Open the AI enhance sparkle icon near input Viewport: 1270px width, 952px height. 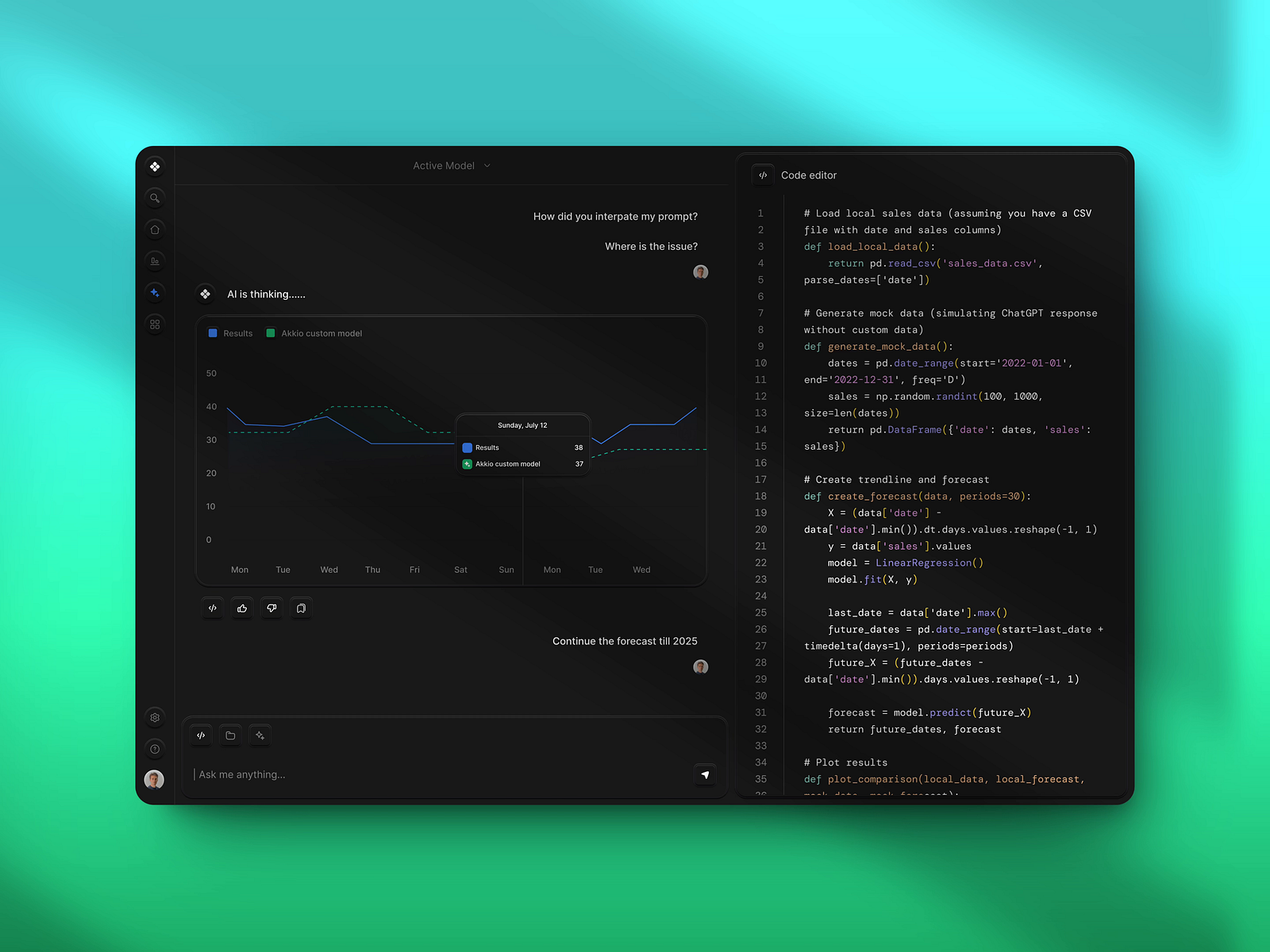coord(260,735)
